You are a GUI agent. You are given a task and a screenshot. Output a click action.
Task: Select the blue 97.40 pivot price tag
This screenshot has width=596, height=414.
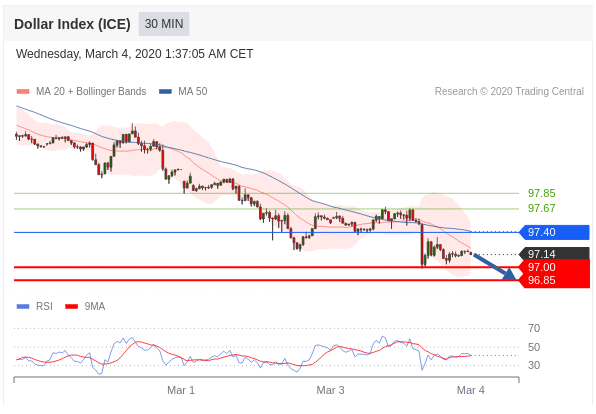555,232
